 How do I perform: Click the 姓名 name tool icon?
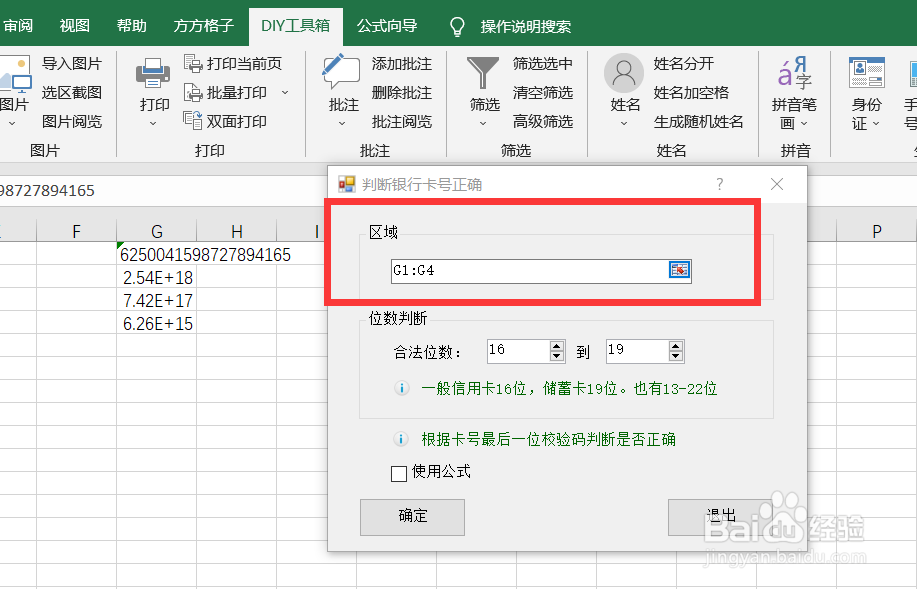click(x=622, y=72)
